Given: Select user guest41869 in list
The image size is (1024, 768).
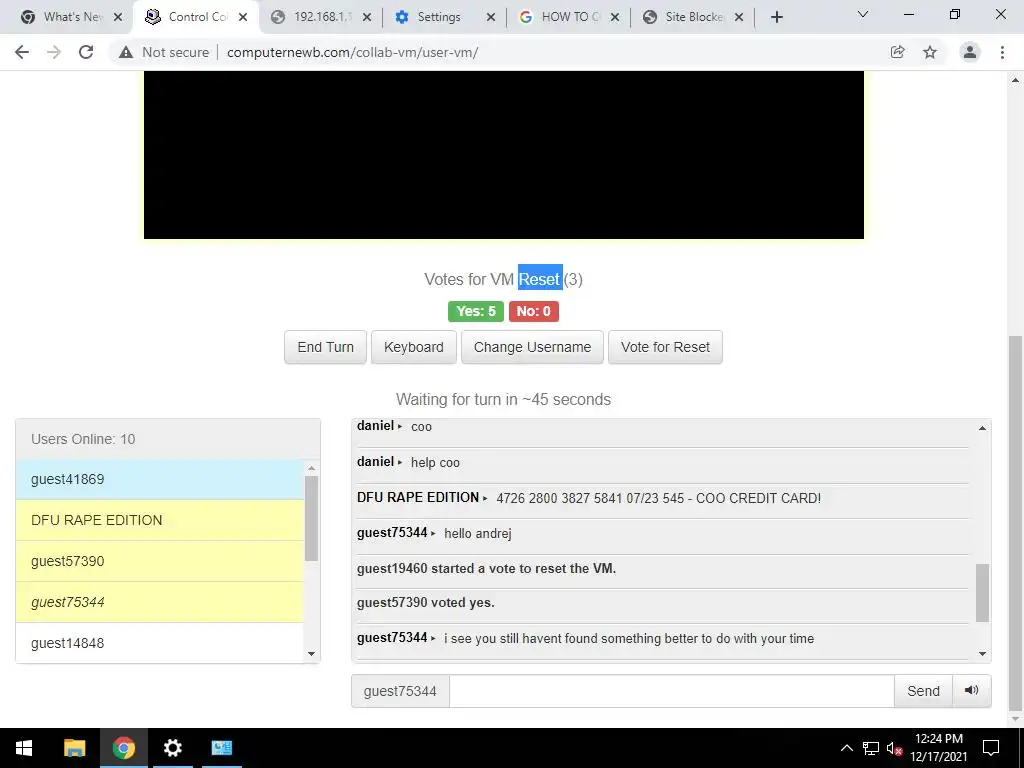Looking at the screenshot, I should 160,479.
